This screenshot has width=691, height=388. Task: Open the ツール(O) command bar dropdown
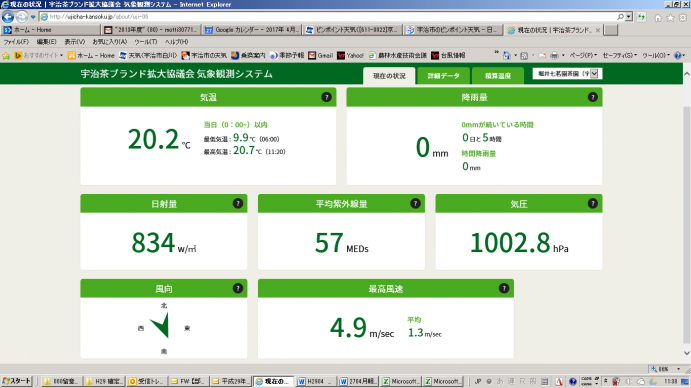pyautogui.click(x=656, y=56)
